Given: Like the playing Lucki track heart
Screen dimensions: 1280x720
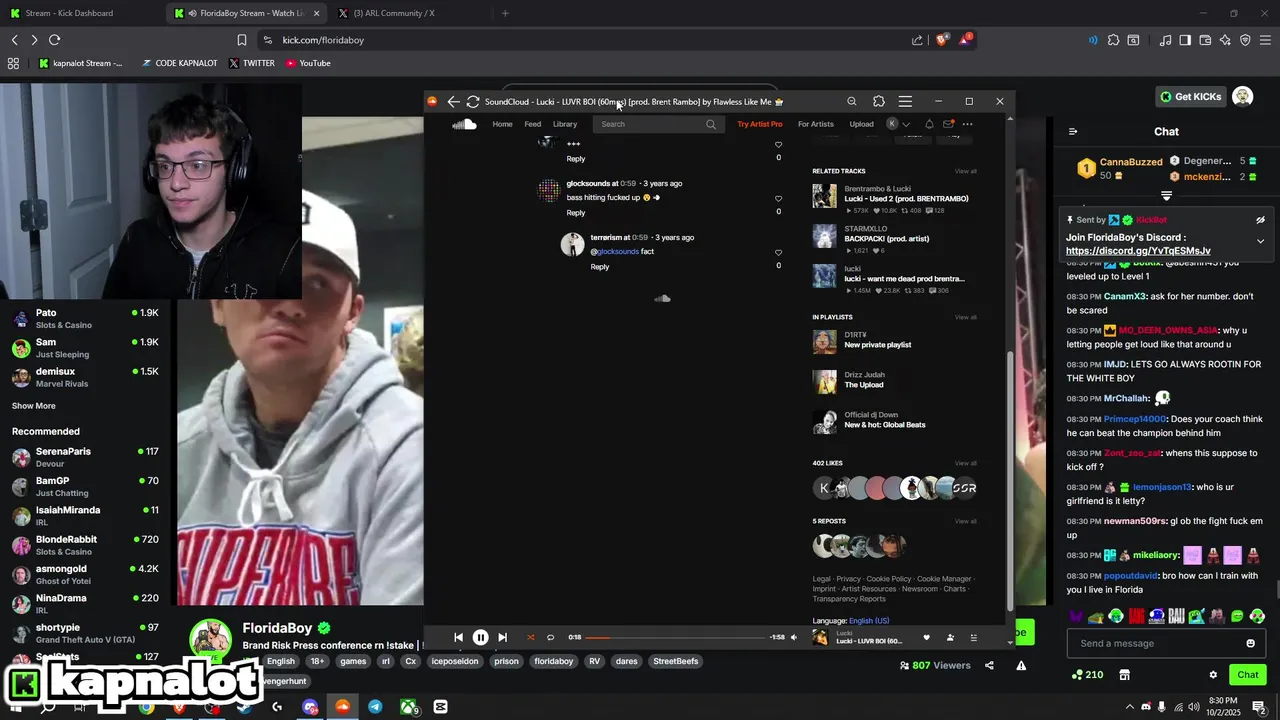Looking at the screenshot, I should [x=926, y=637].
